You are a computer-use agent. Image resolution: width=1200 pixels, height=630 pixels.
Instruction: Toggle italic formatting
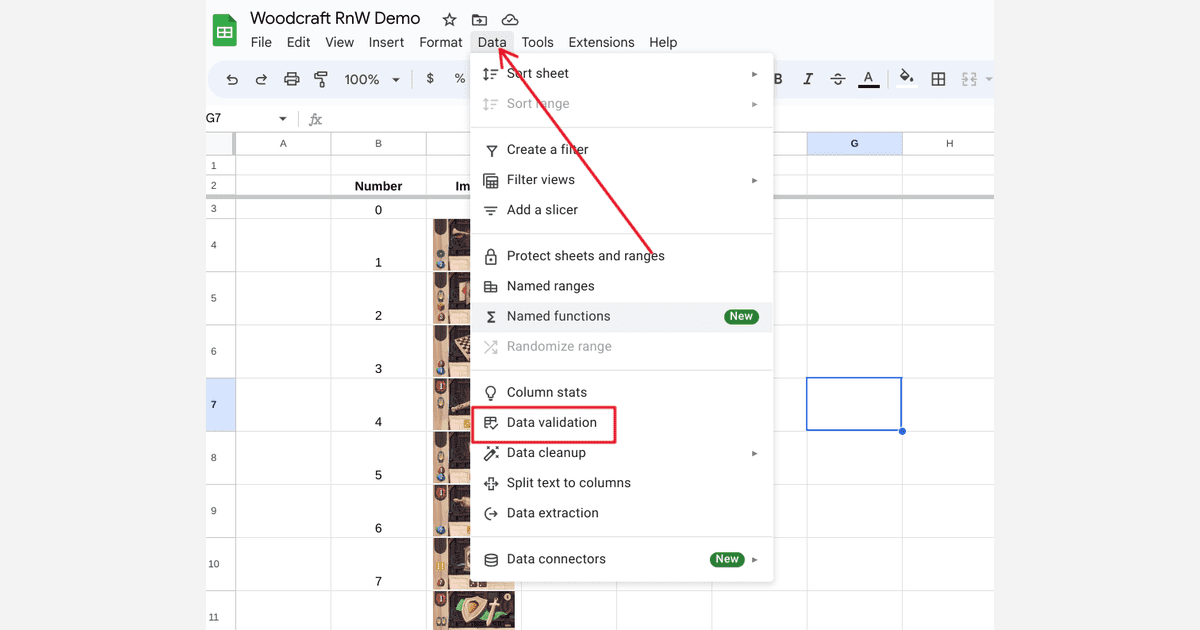click(808, 80)
